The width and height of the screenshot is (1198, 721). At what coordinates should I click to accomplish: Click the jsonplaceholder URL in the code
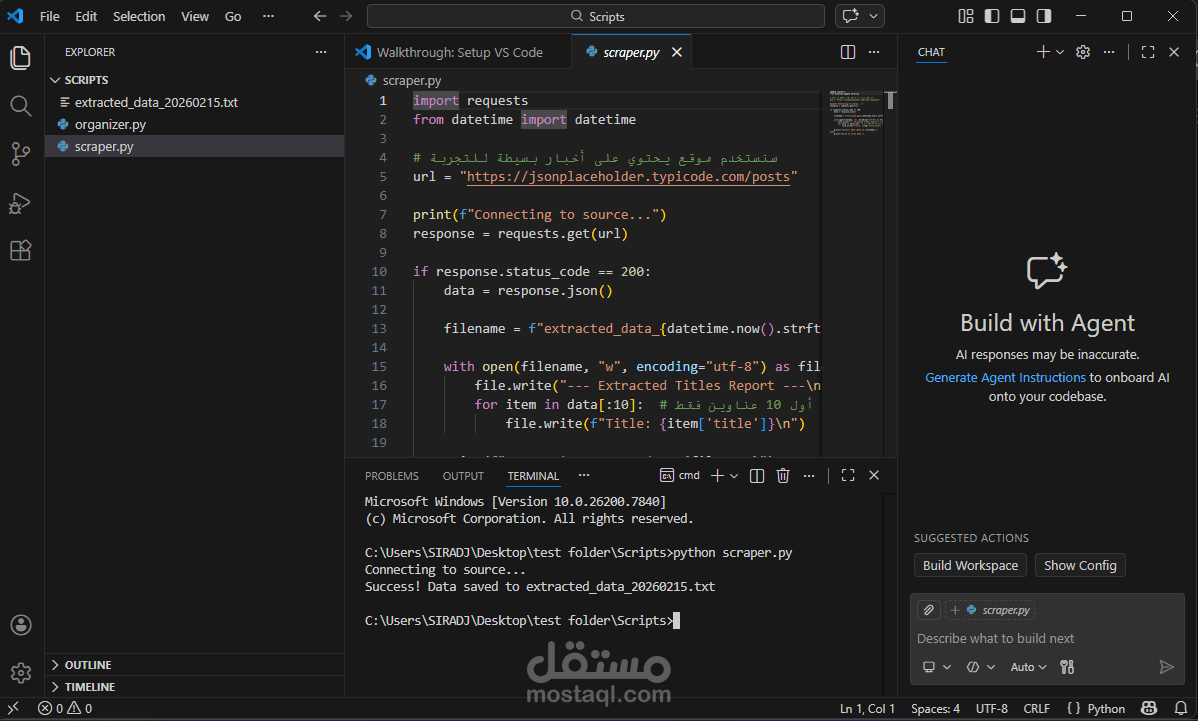coord(628,176)
